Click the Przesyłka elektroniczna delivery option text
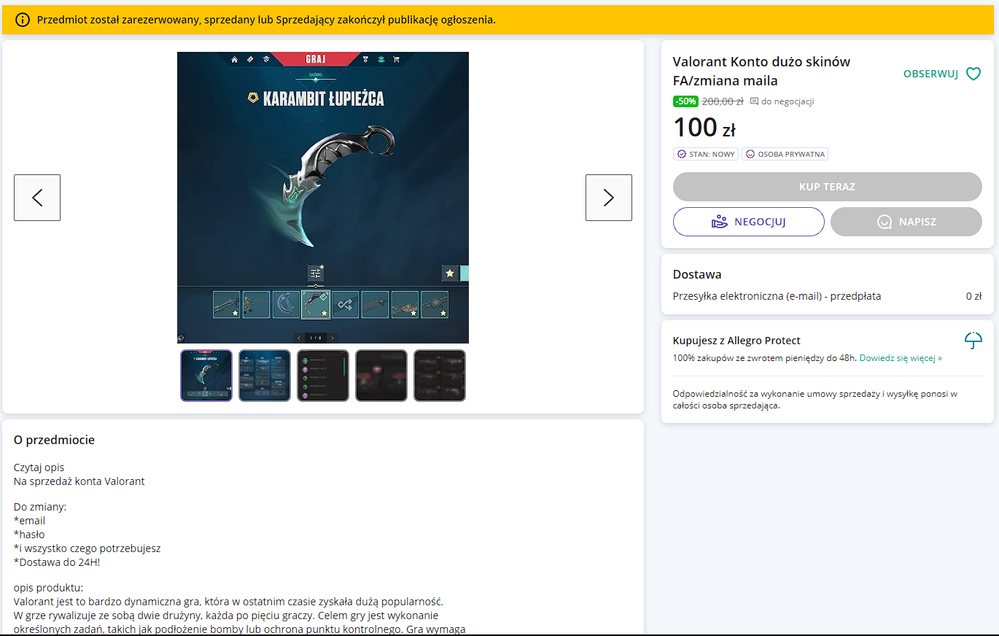Viewport: 999px width, 636px height. (x=777, y=296)
